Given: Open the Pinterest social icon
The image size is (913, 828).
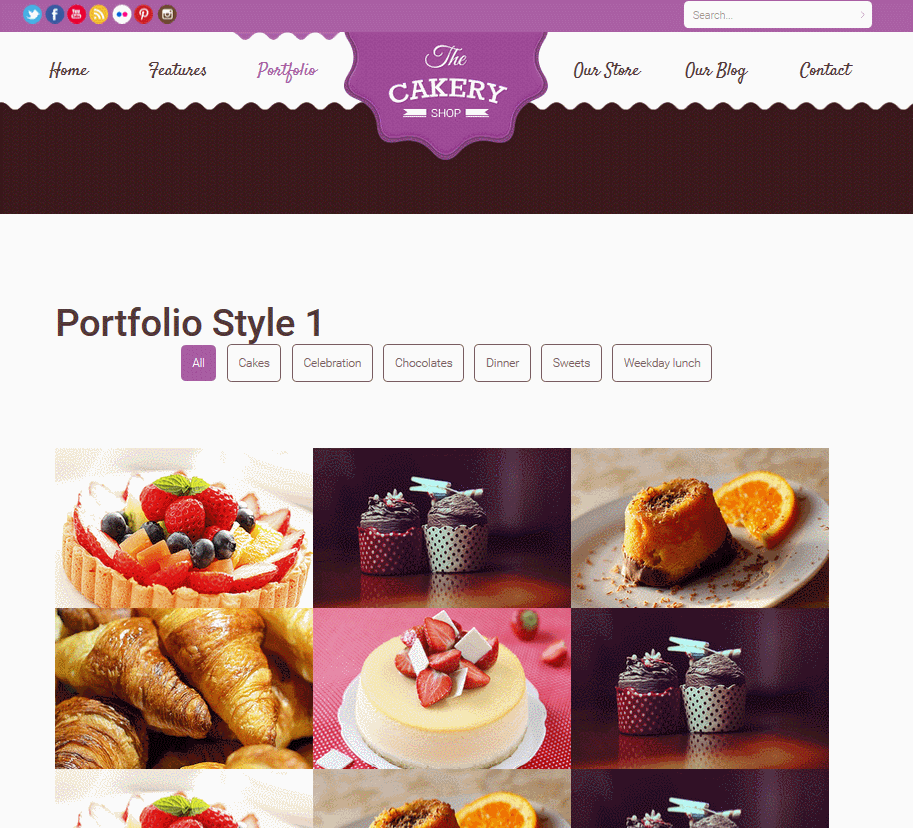Looking at the screenshot, I should (x=144, y=14).
